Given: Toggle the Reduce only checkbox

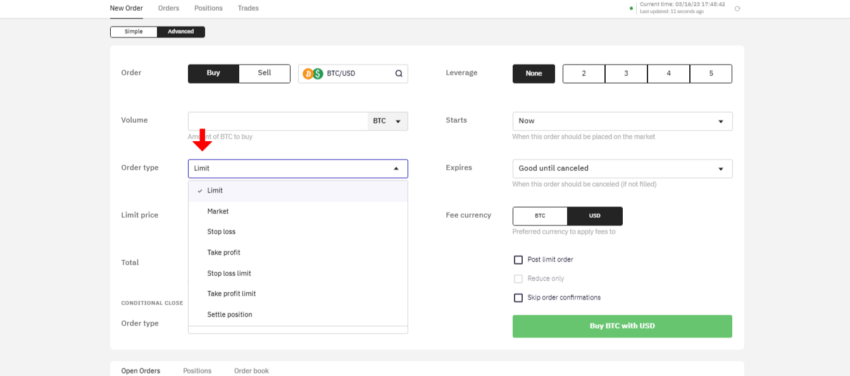Looking at the screenshot, I should tap(518, 279).
